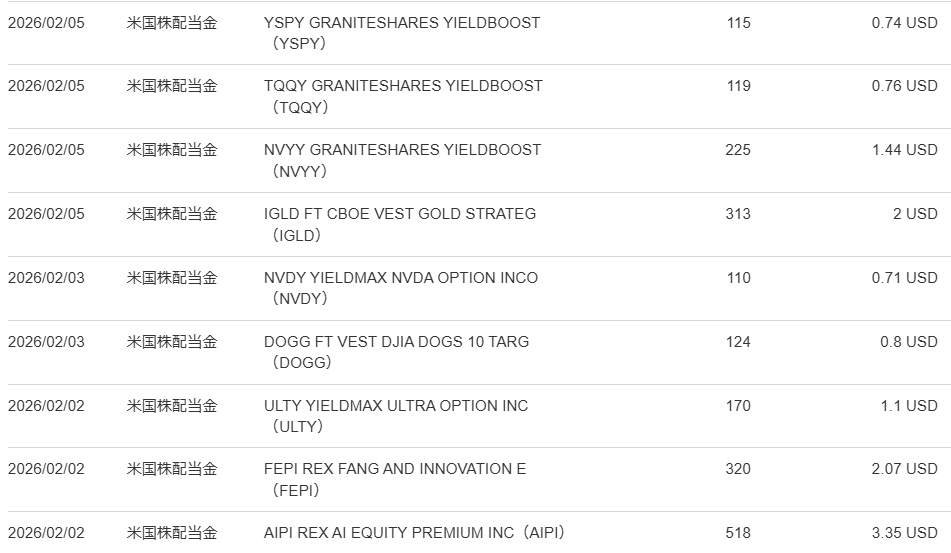Click 米国株配当金 label in the FEPI row

pos(171,469)
